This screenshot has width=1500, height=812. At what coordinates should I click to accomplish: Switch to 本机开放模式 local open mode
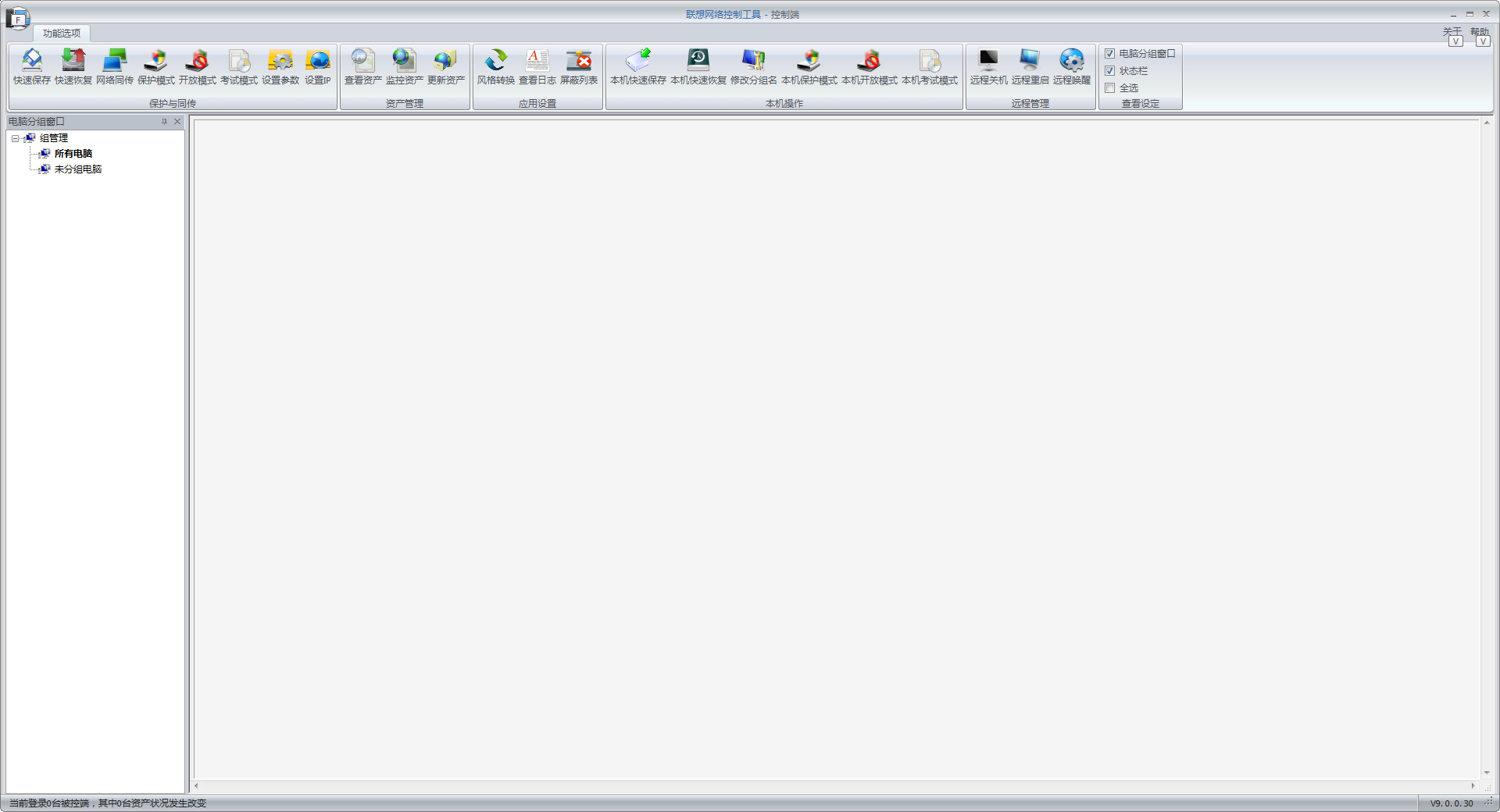tap(870, 67)
